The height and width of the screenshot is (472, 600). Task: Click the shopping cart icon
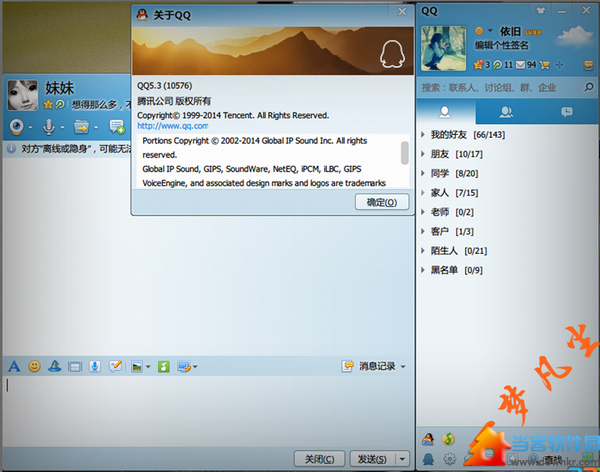point(545,65)
